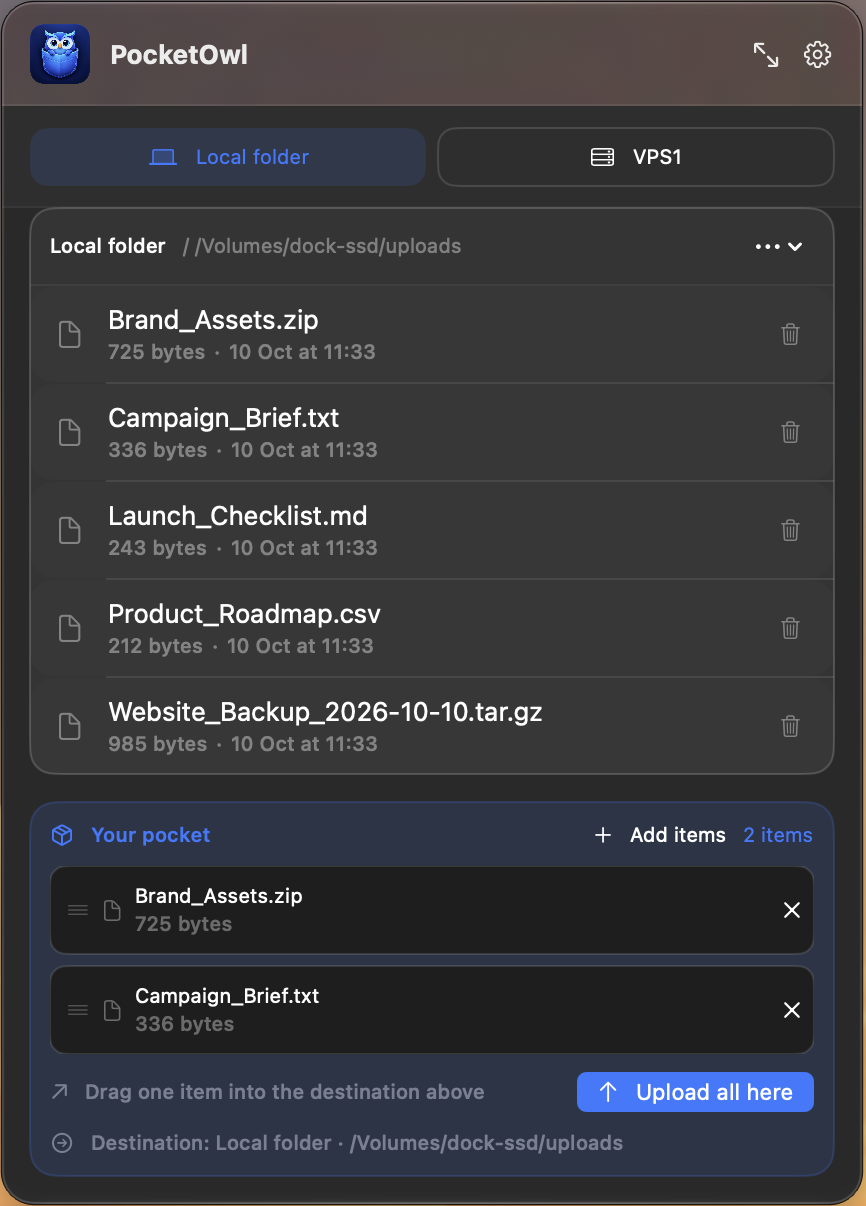Click the 2 items count label
The width and height of the screenshot is (866, 1206).
tap(778, 835)
